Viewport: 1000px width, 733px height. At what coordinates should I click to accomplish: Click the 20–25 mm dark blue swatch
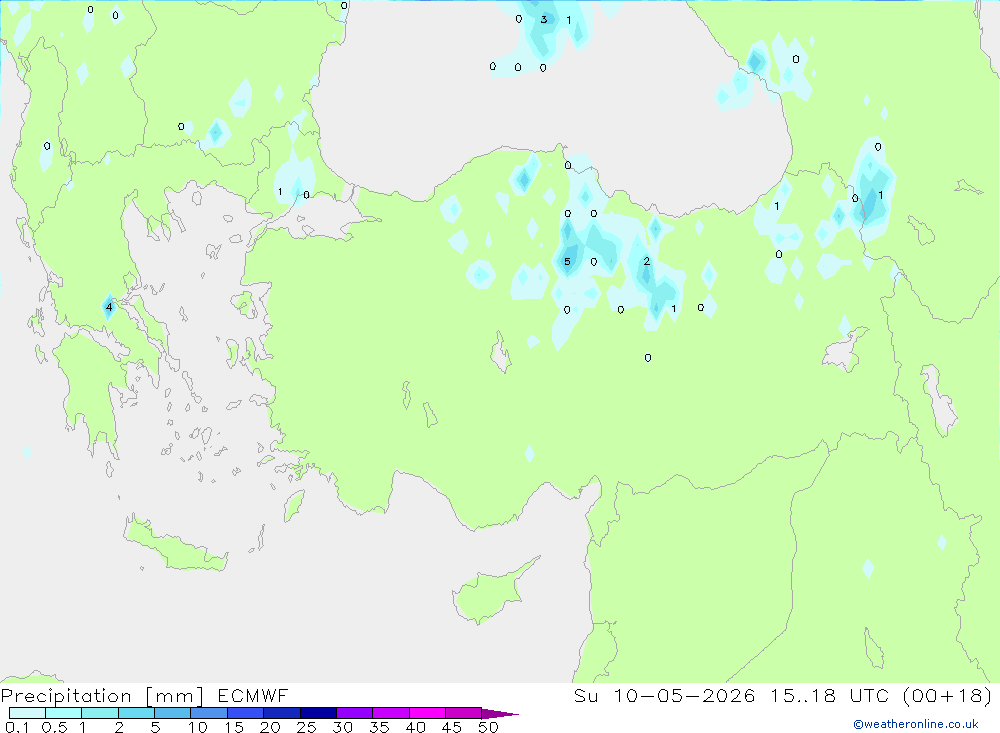pos(281,713)
